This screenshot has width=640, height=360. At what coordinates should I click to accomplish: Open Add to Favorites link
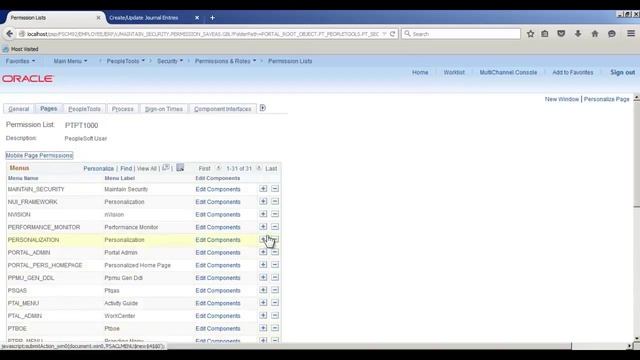pos(573,72)
